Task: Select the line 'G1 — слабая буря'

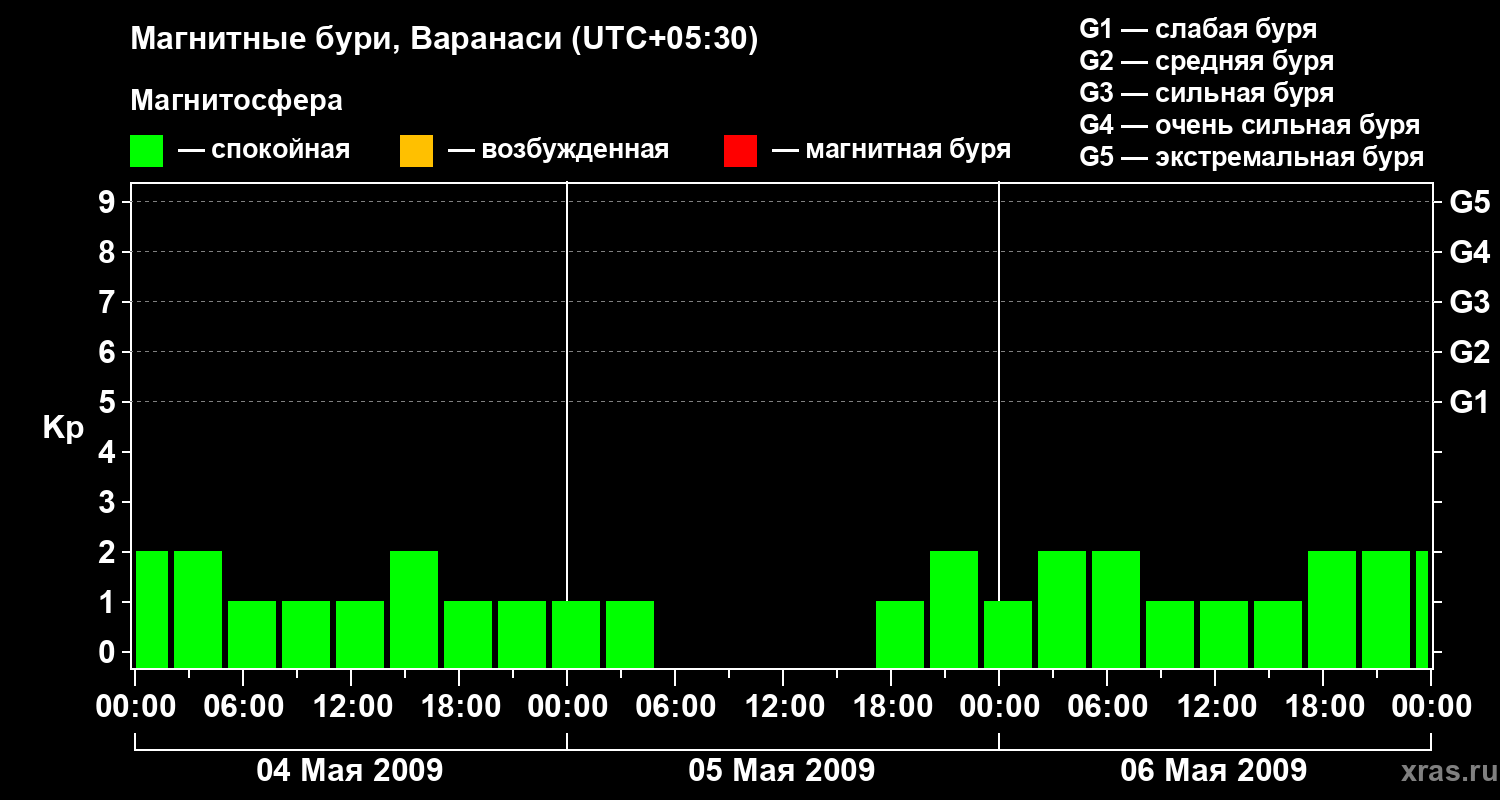Action: (1198, 29)
